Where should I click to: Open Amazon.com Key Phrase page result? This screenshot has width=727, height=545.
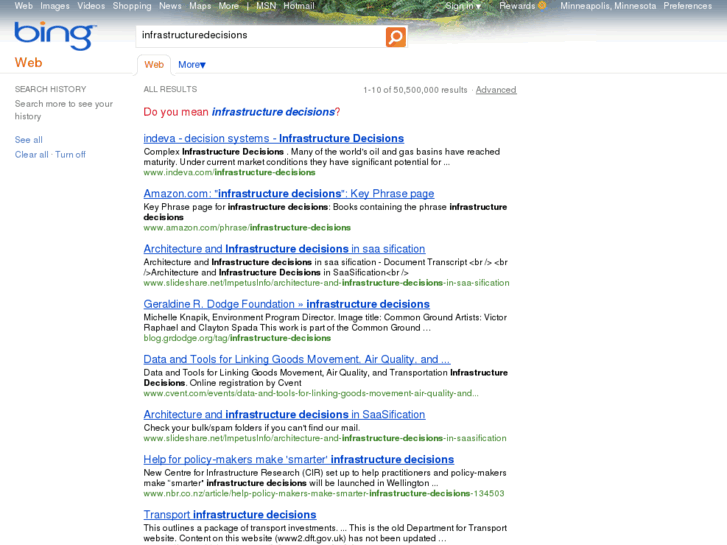pyautogui.click(x=289, y=193)
